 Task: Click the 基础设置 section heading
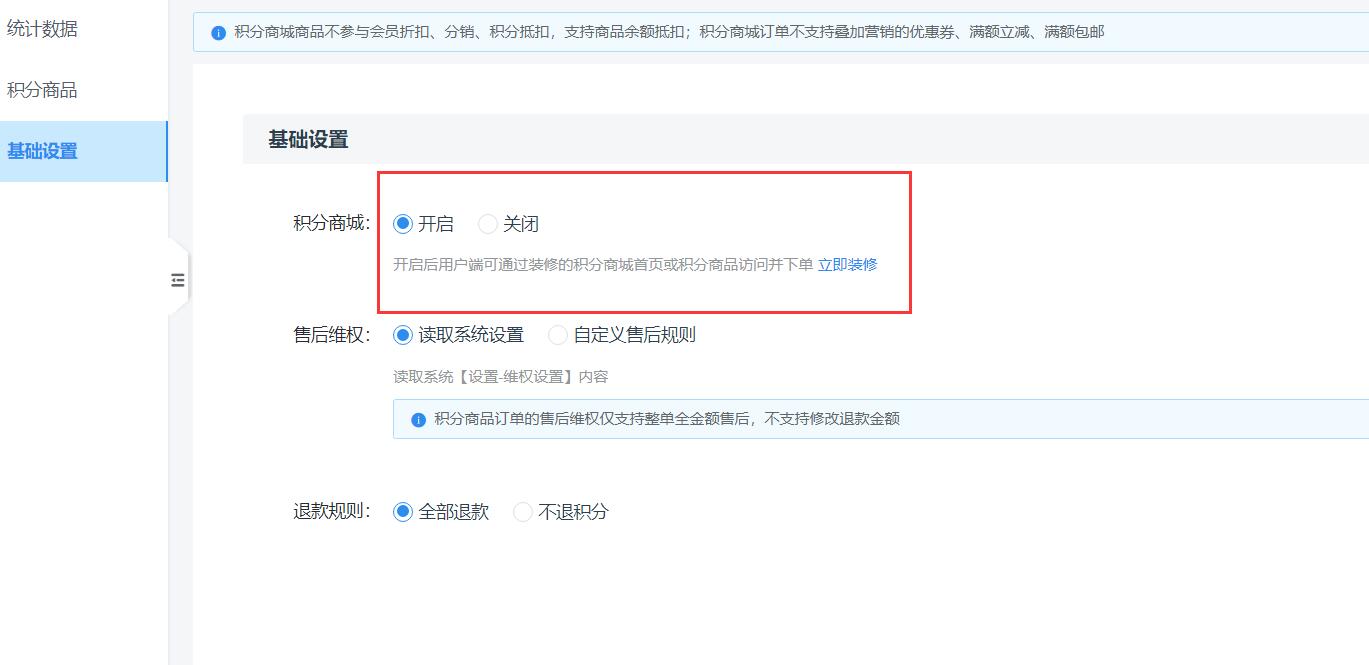[308, 140]
